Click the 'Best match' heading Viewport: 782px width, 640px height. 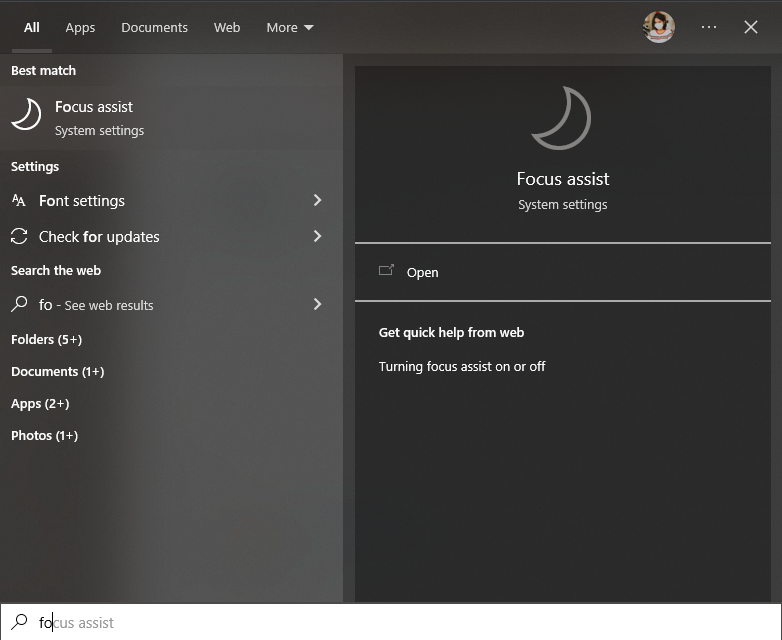[x=43, y=70]
